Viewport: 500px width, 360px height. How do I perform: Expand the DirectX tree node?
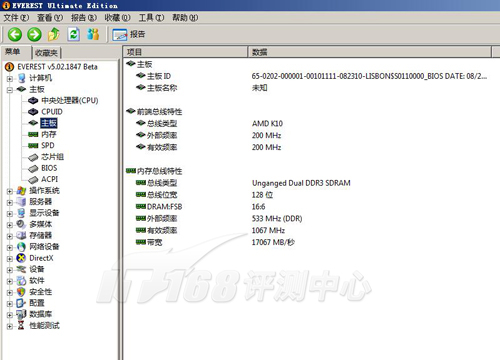[x=10, y=258]
